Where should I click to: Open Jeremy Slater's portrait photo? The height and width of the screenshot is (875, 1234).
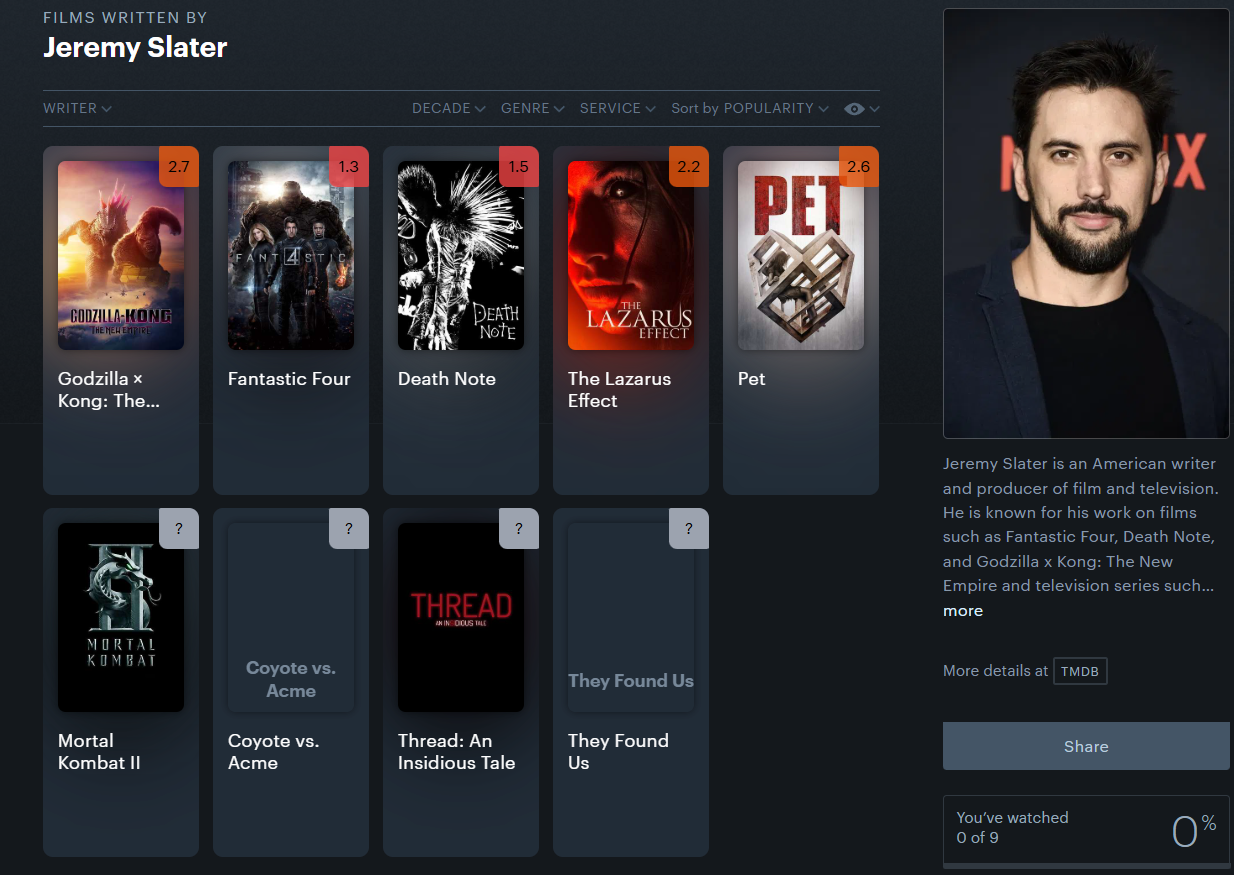(x=1086, y=224)
